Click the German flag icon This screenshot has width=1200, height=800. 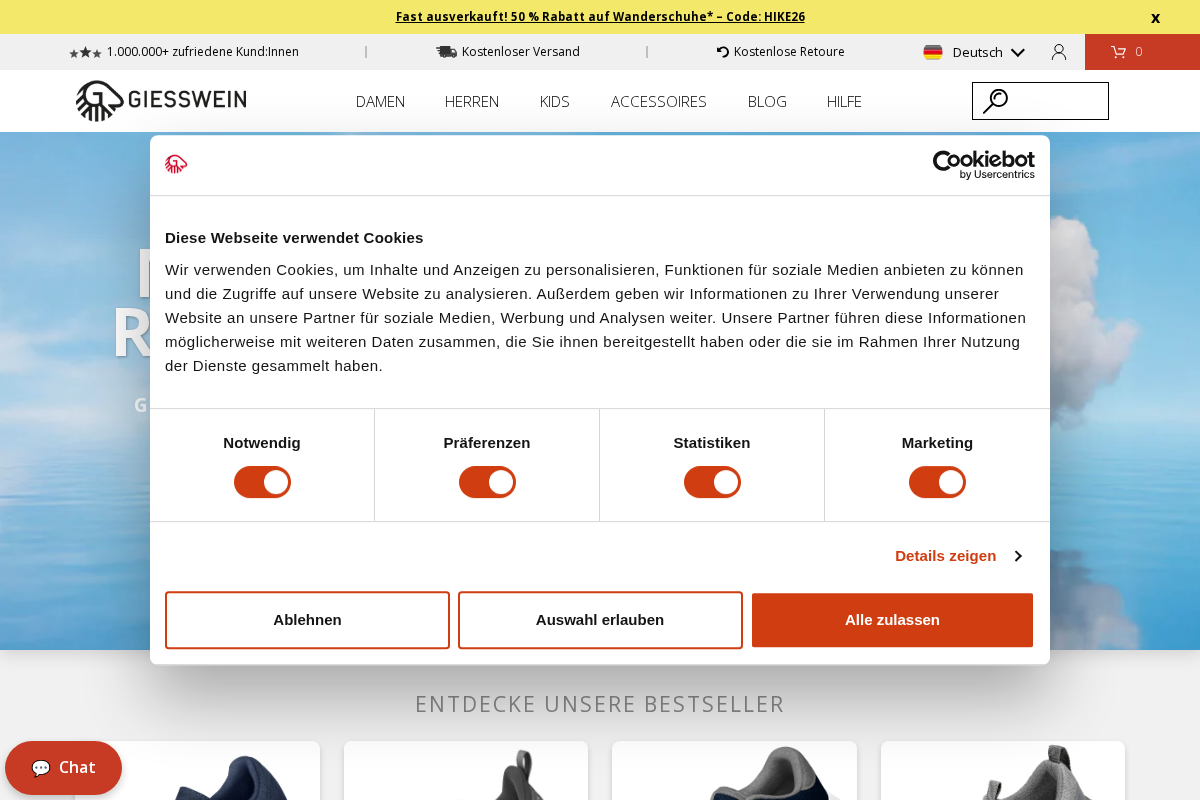point(933,51)
